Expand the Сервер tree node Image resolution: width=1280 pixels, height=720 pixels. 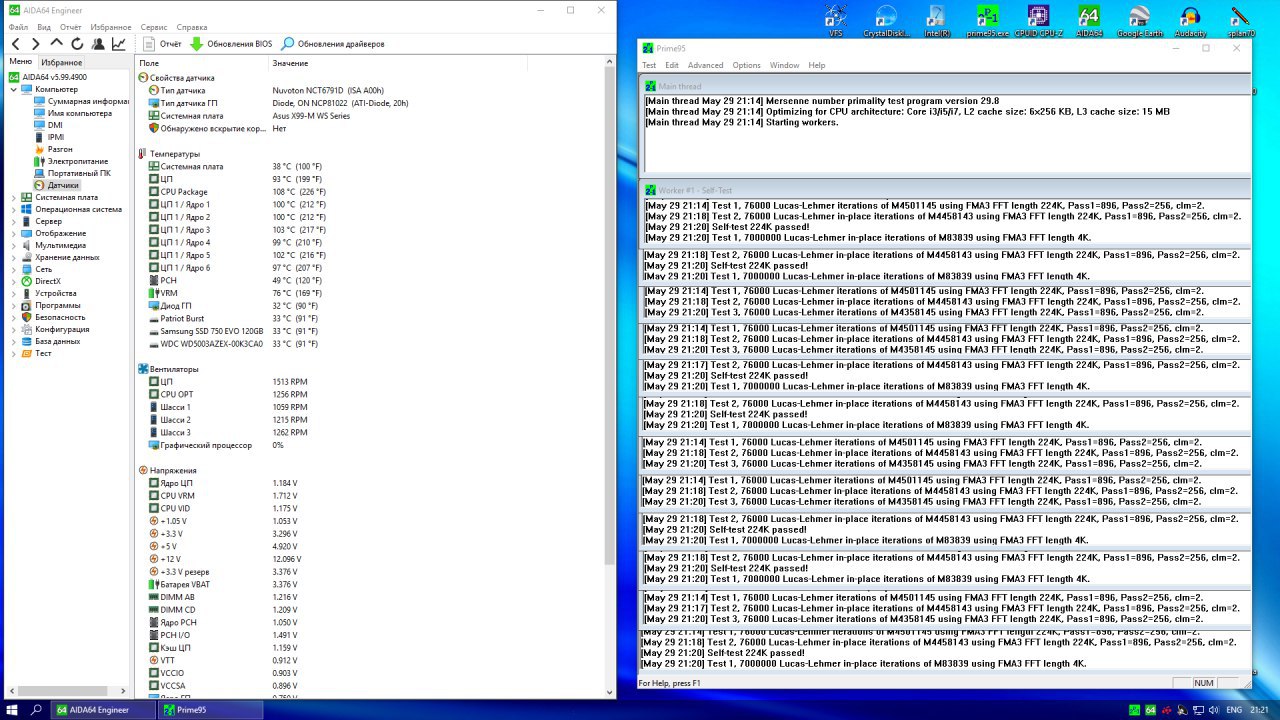14,221
